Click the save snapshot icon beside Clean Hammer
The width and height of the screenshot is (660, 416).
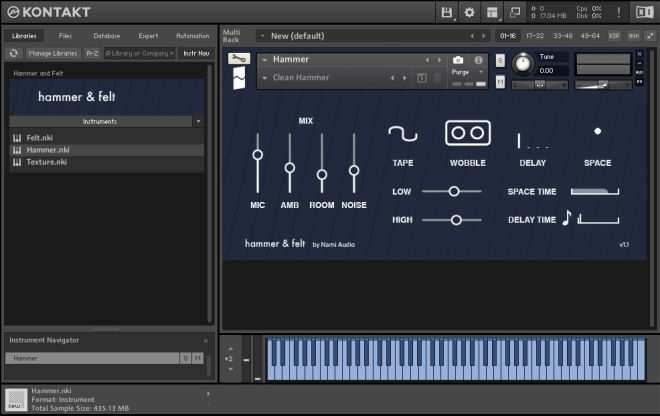click(422, 78)
